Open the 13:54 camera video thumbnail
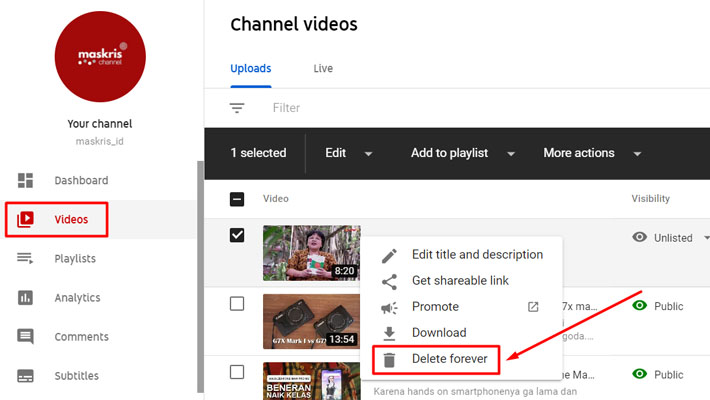This screenshot has width=710, height=400. click(x=312, y=321)
